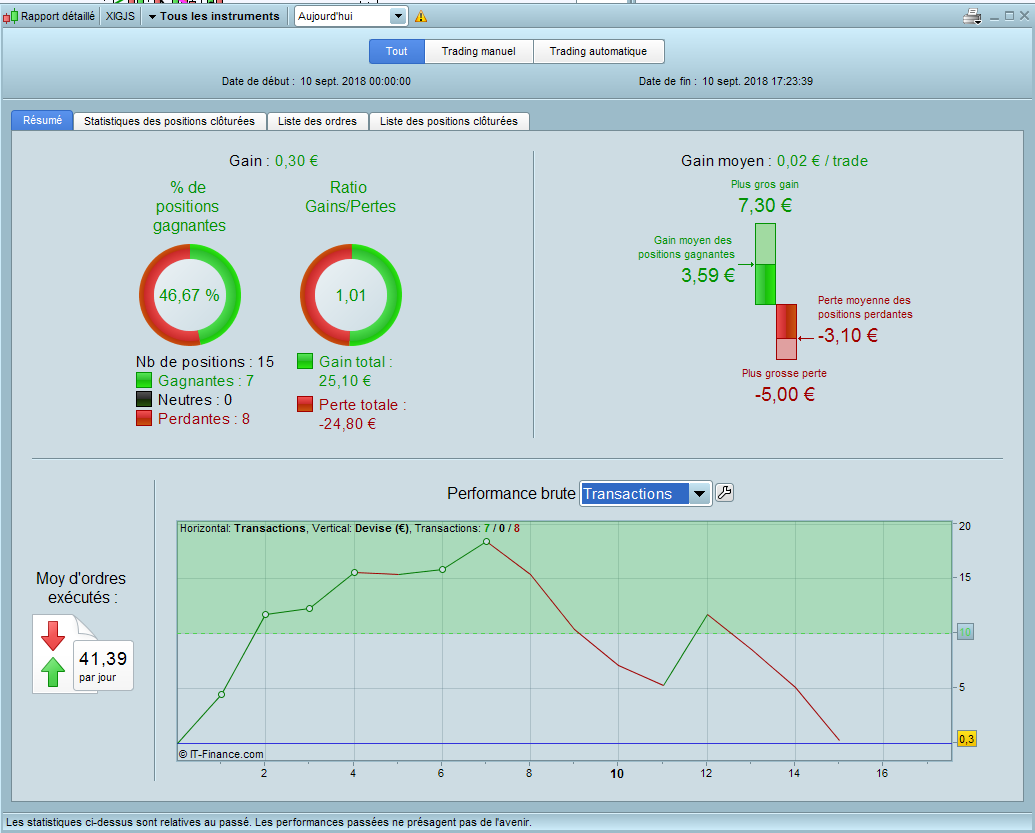Click the XIGJS account label
The image size is (1035, 833).
click(120, 17)
